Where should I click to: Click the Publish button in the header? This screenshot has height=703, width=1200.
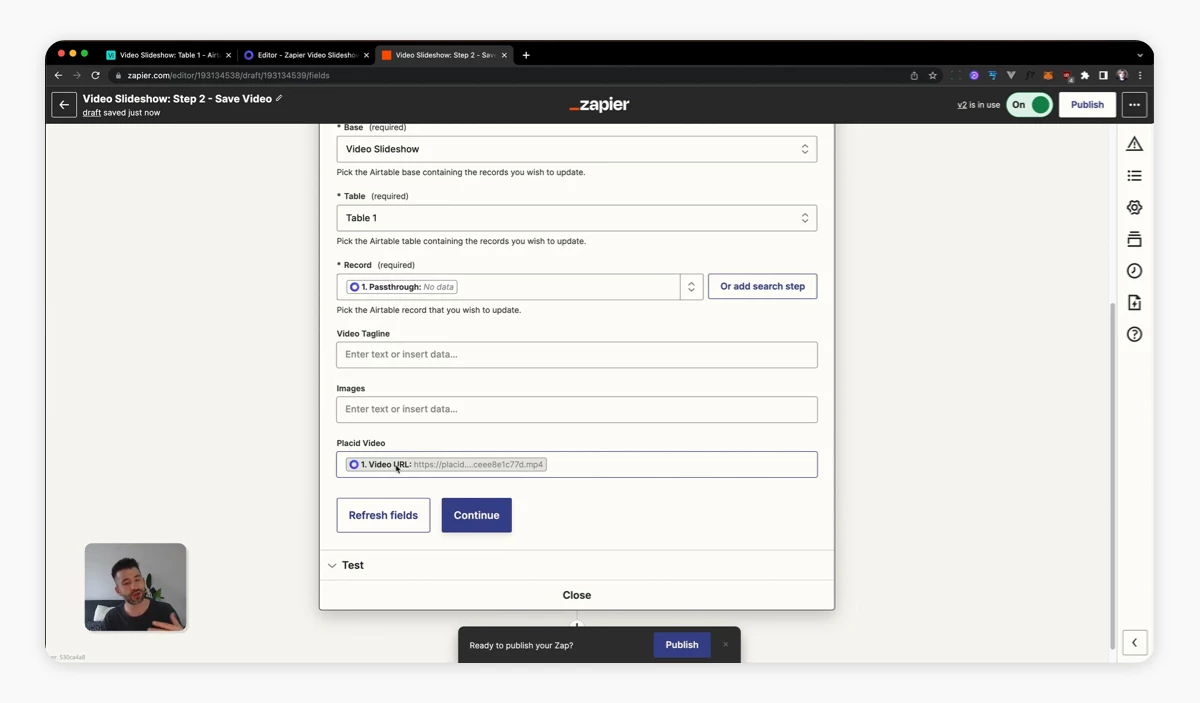[1087, 105]
